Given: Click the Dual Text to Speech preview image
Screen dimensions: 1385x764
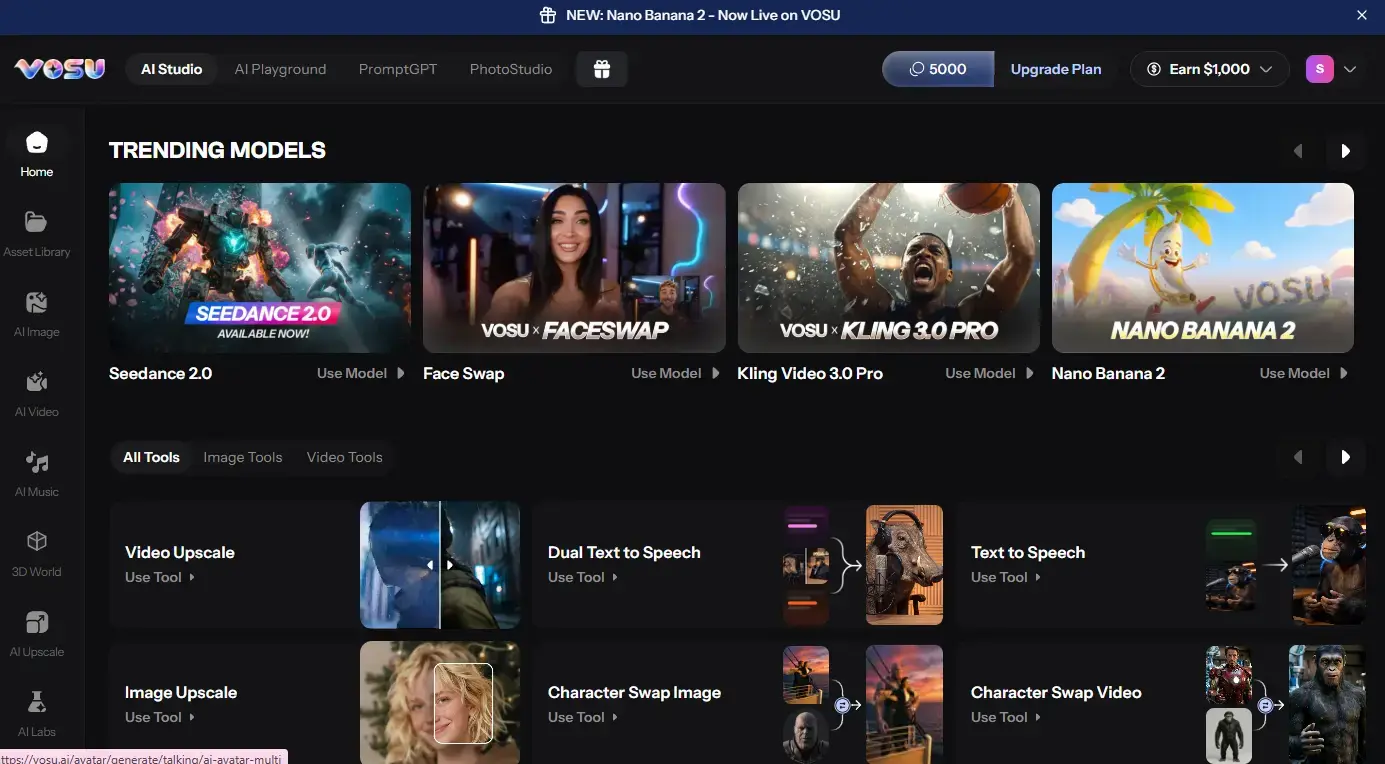Looking at the screenshot, I should 863,565.
